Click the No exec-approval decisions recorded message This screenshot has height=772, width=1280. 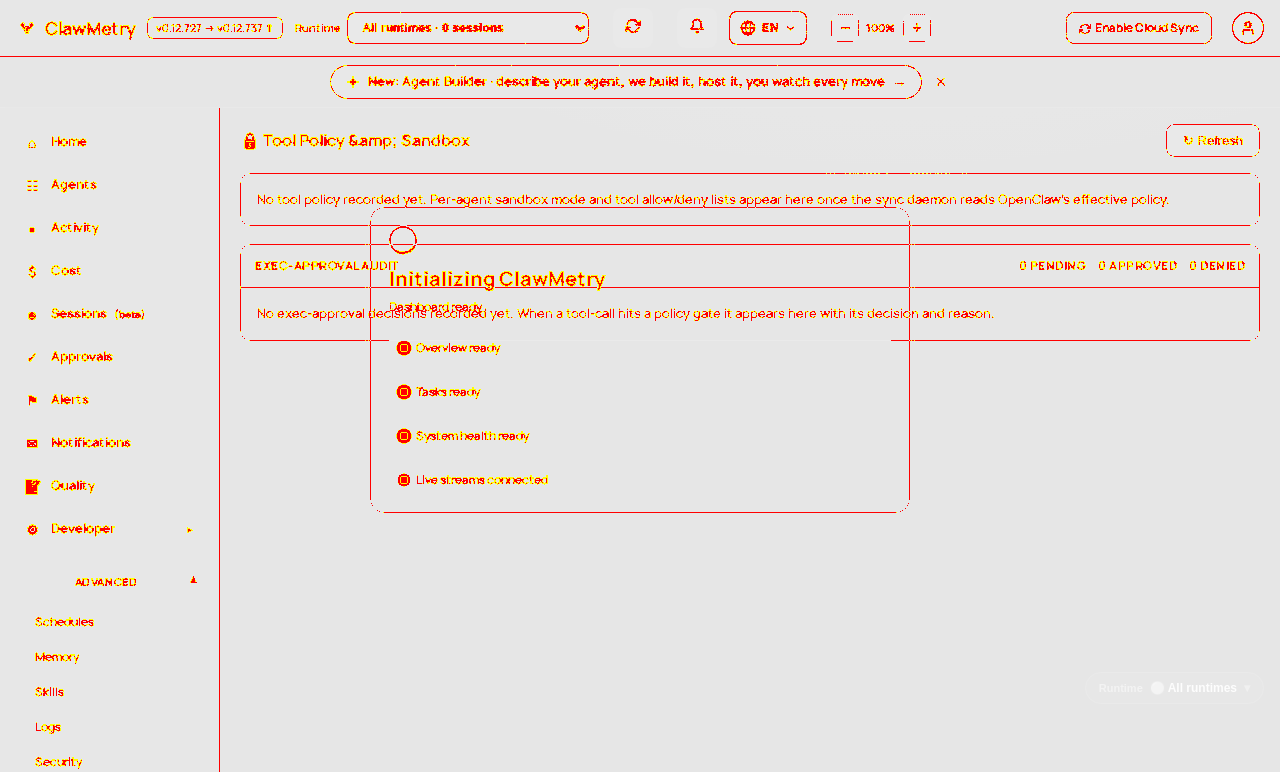[625, 314]
